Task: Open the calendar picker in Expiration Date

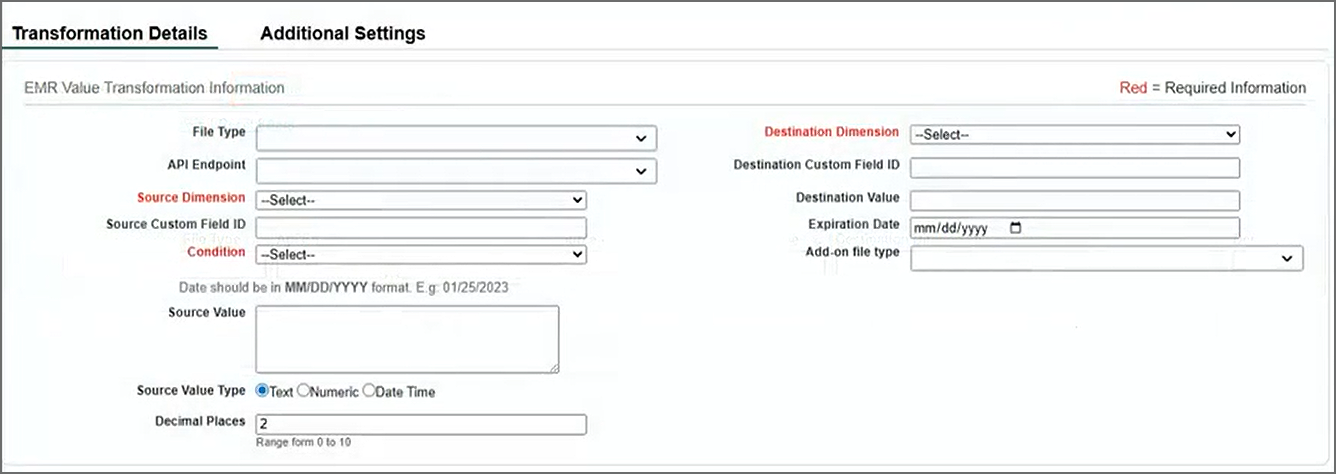Action: 1016,228
